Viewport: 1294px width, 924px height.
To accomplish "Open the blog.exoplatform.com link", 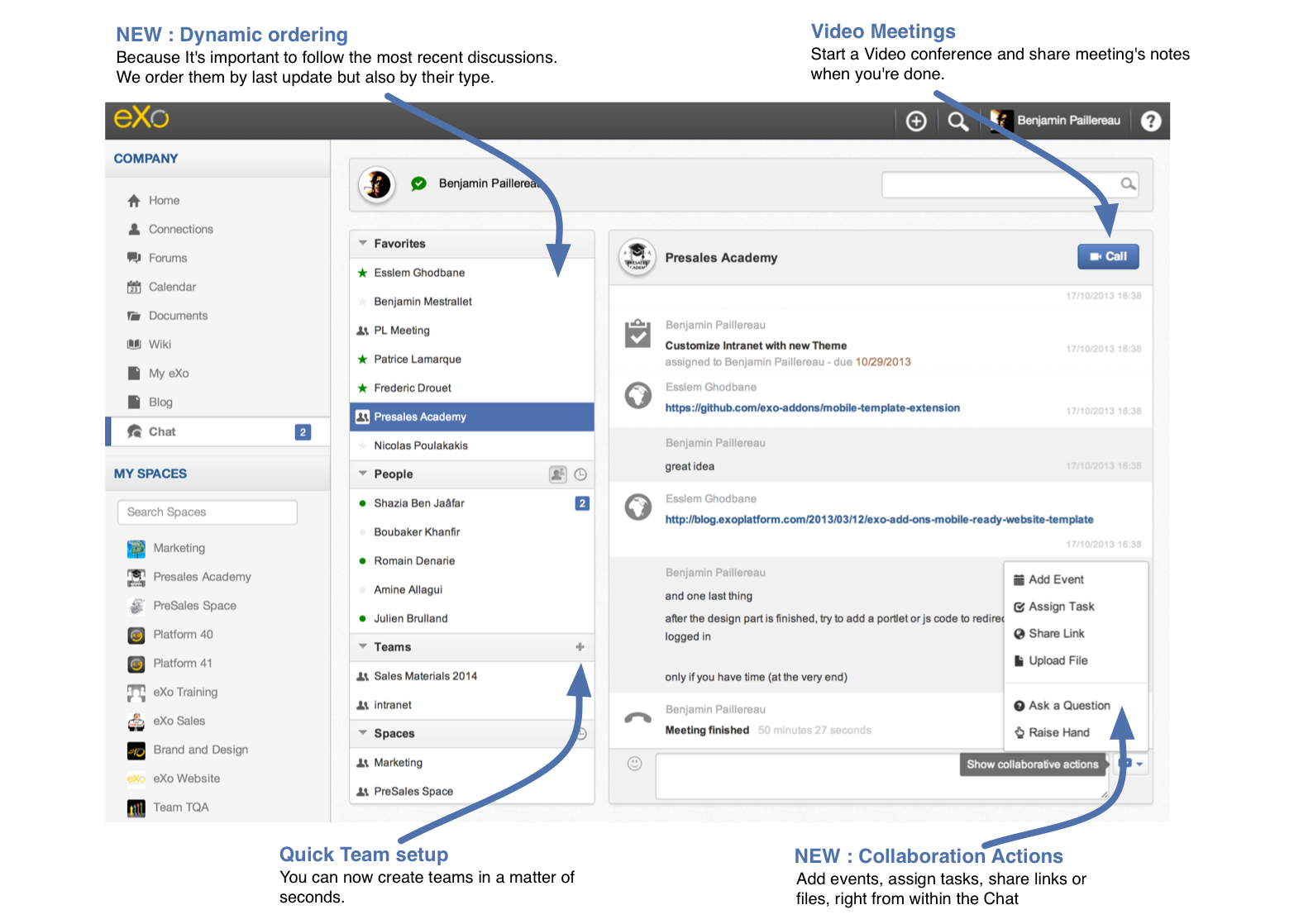I will [879, 520].
